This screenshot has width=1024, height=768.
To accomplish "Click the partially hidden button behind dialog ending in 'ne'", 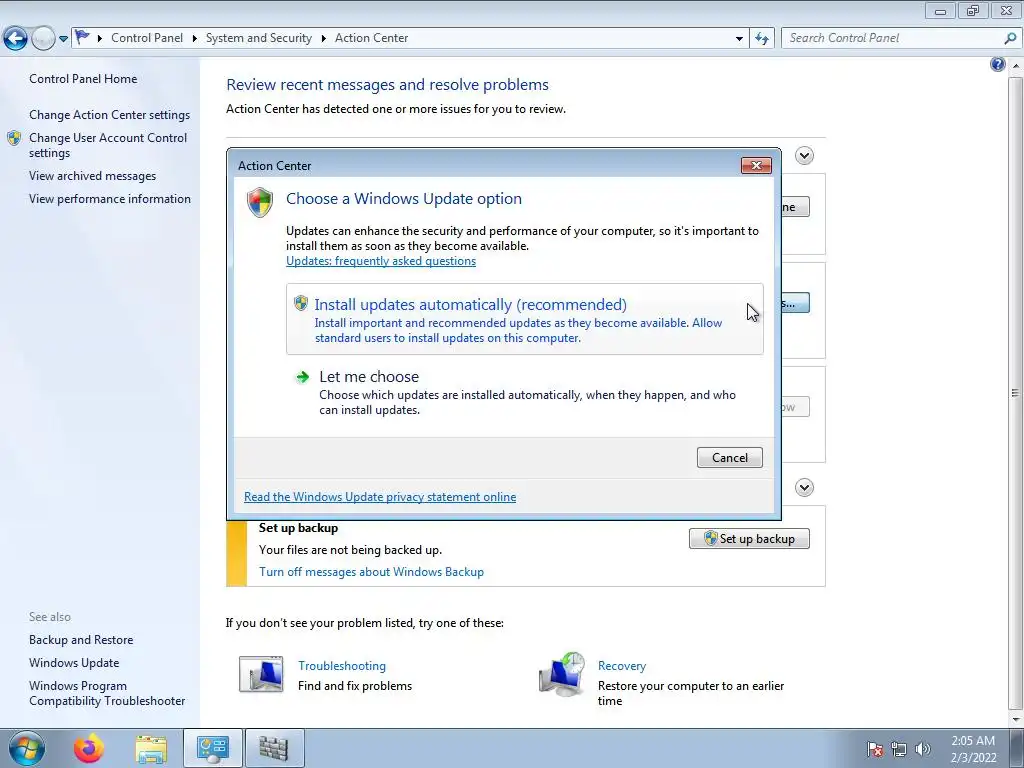I will point(795,207).
